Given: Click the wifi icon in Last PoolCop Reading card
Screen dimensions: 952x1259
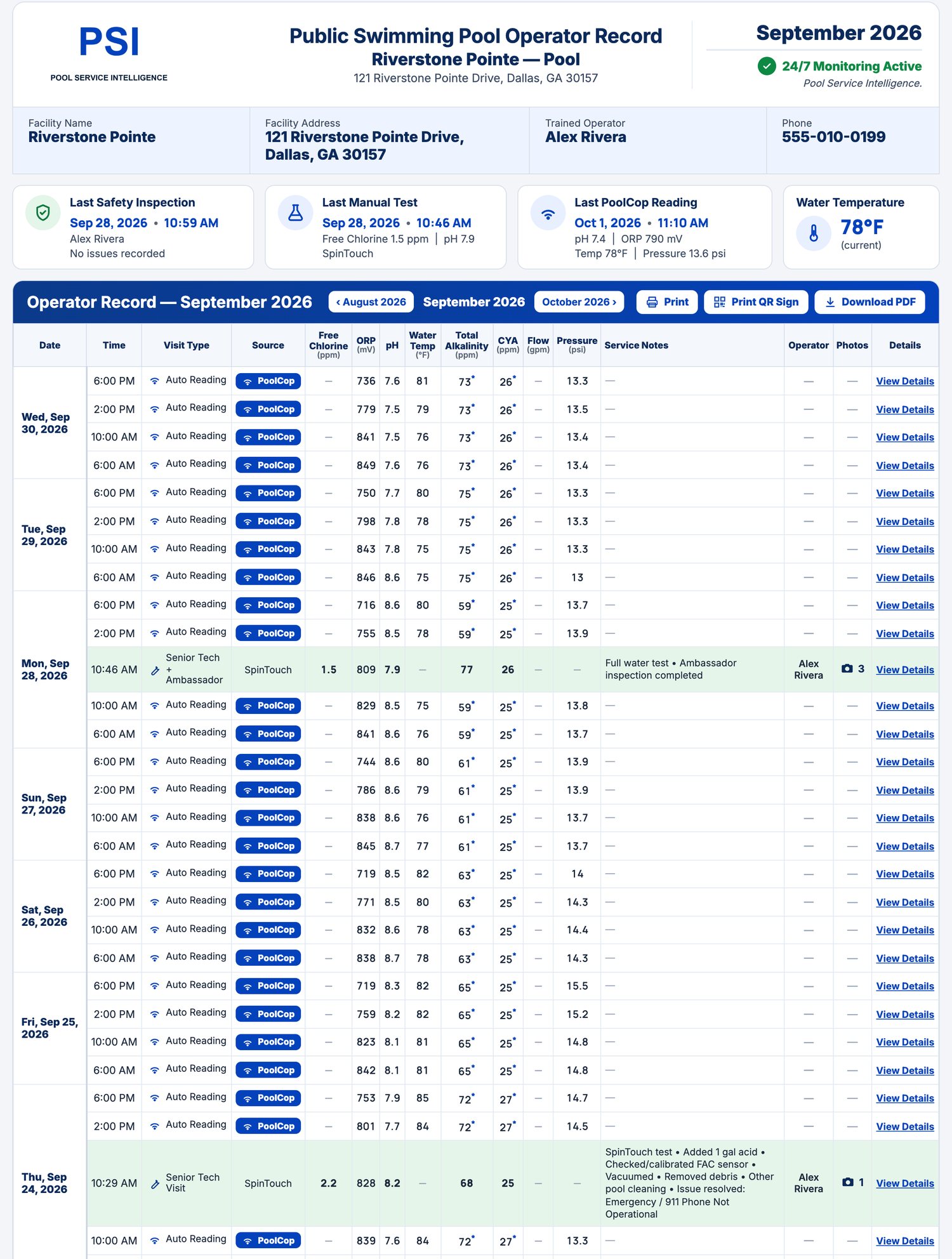Looking at the screenshot, I should pyautogui.click(x=548, y=213).
